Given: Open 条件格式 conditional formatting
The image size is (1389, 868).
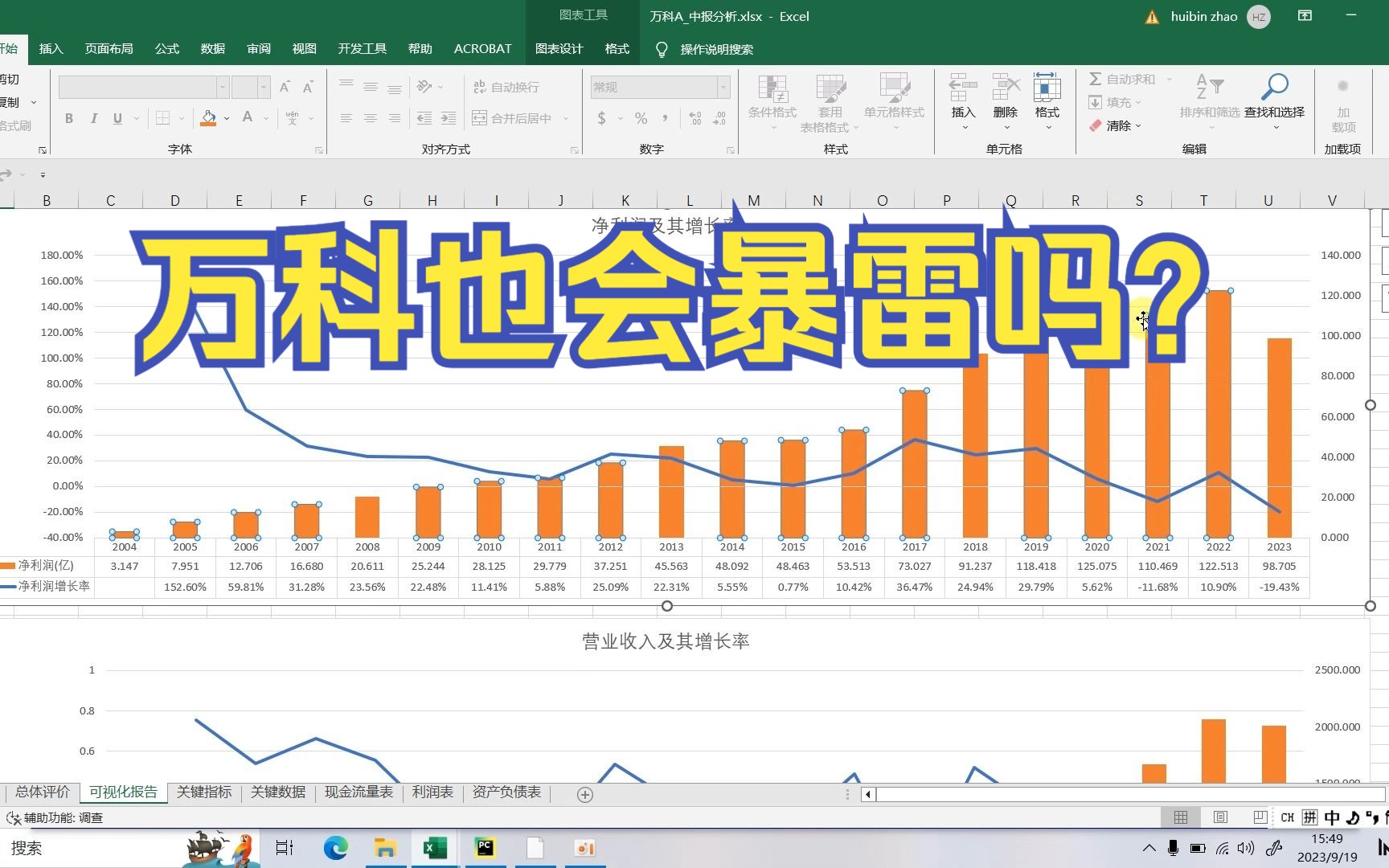Looking at the screenshot, I should click(772, 103).
